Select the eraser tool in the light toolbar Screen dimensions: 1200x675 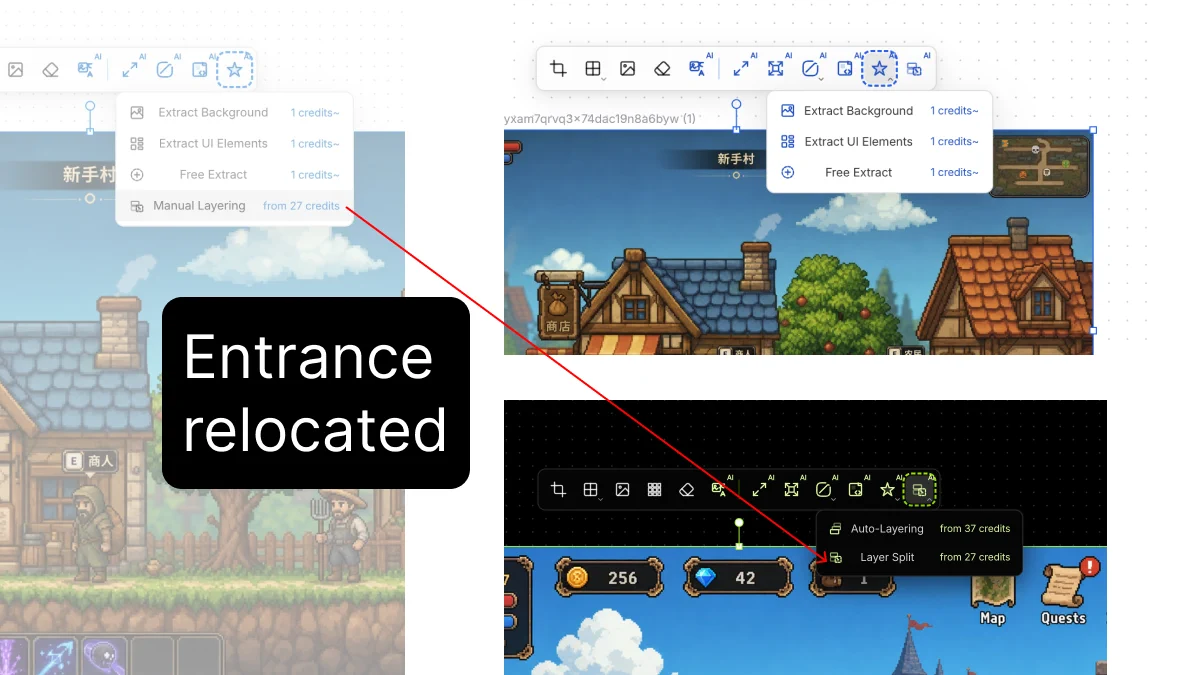(662, 69)
